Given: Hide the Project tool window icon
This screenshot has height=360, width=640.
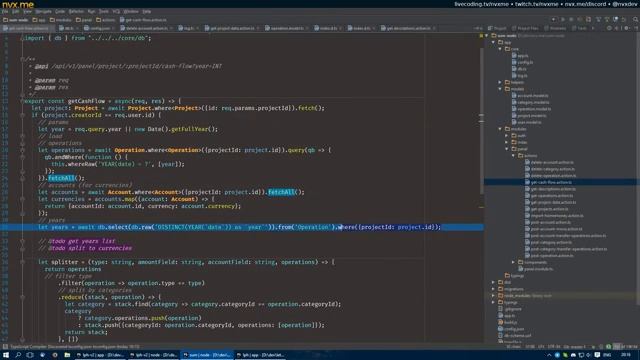Looking at the screenshot, I should tap(636, 28).
